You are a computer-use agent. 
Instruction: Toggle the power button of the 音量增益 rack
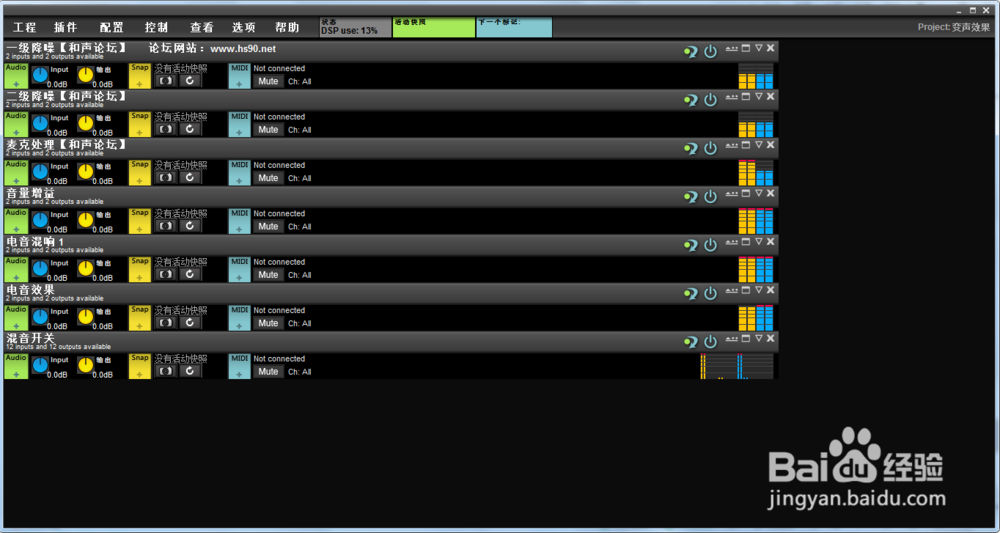(x=710, y=197)
